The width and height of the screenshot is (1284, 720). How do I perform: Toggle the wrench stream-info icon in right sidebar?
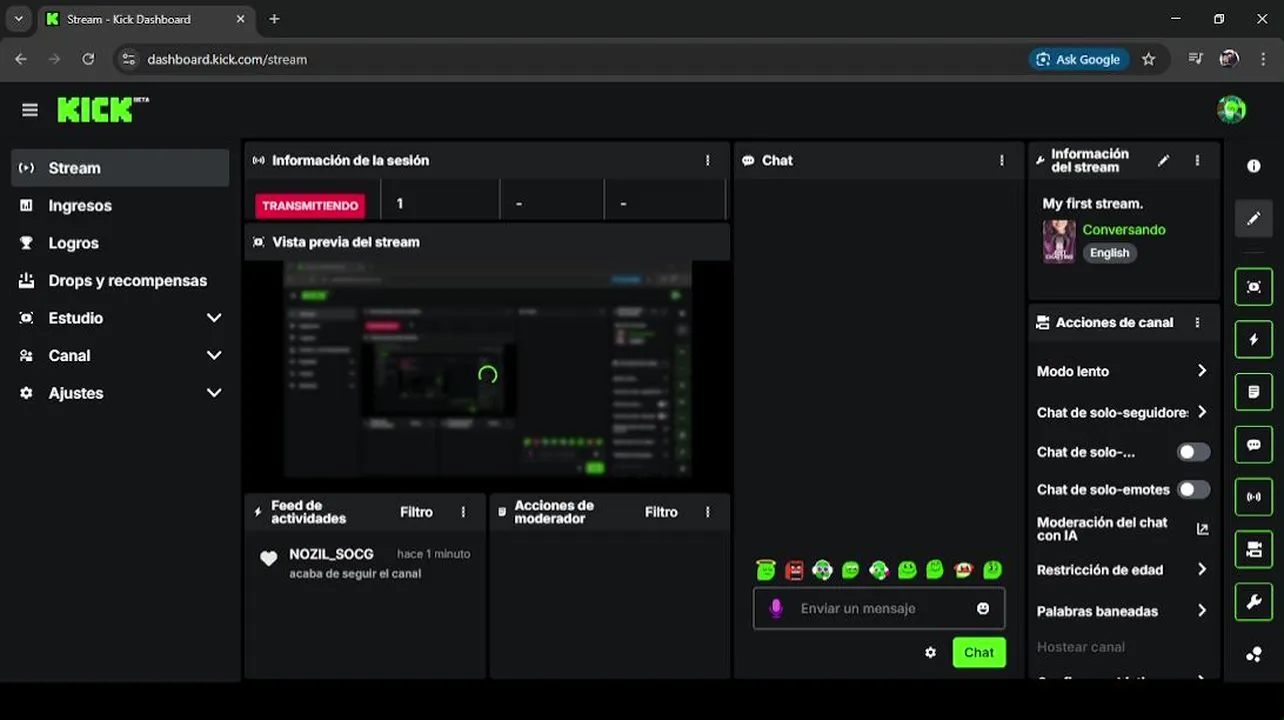1253,601
